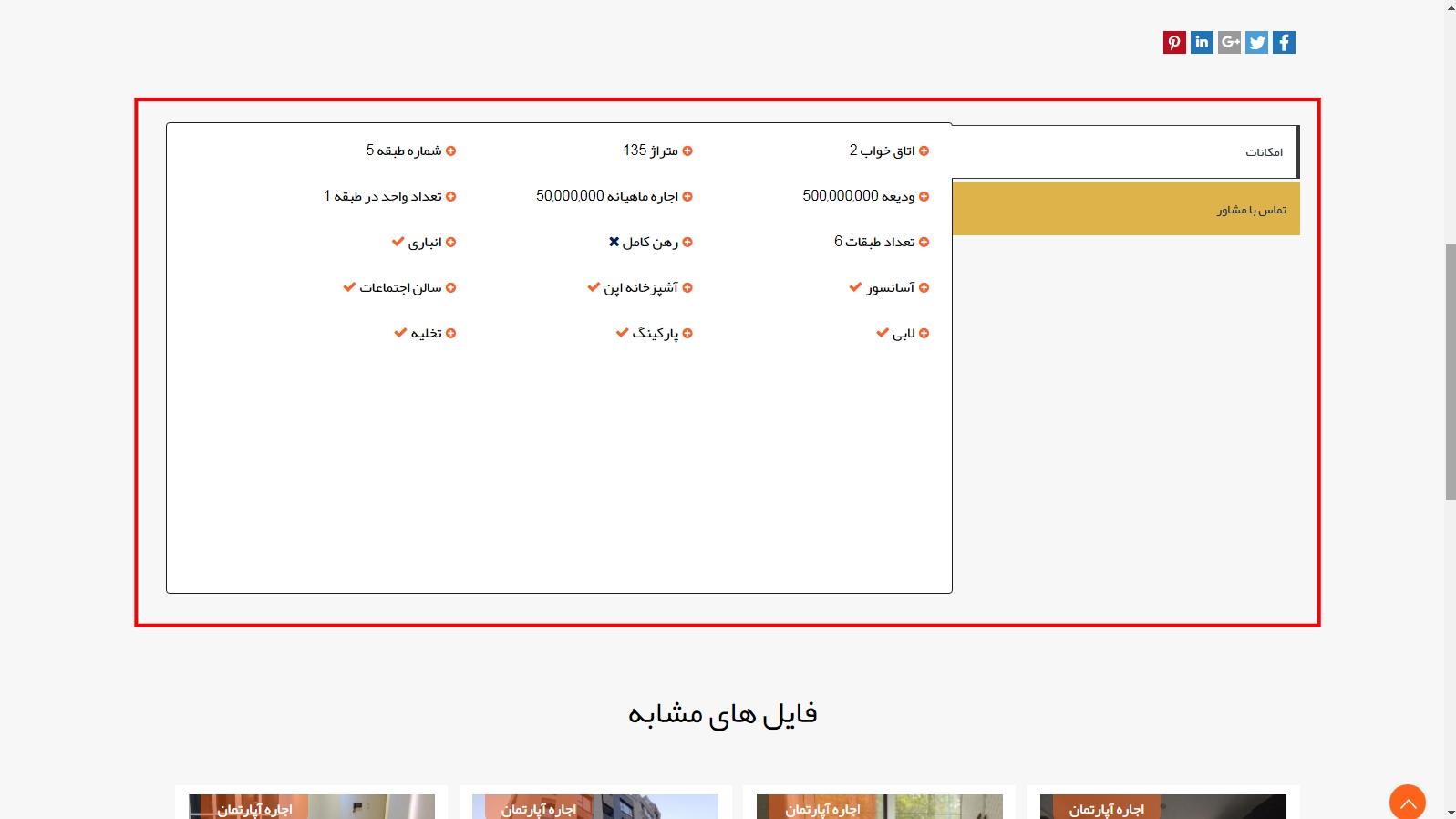Click the scroll-to-top orange arrow button

[1408, 802]
